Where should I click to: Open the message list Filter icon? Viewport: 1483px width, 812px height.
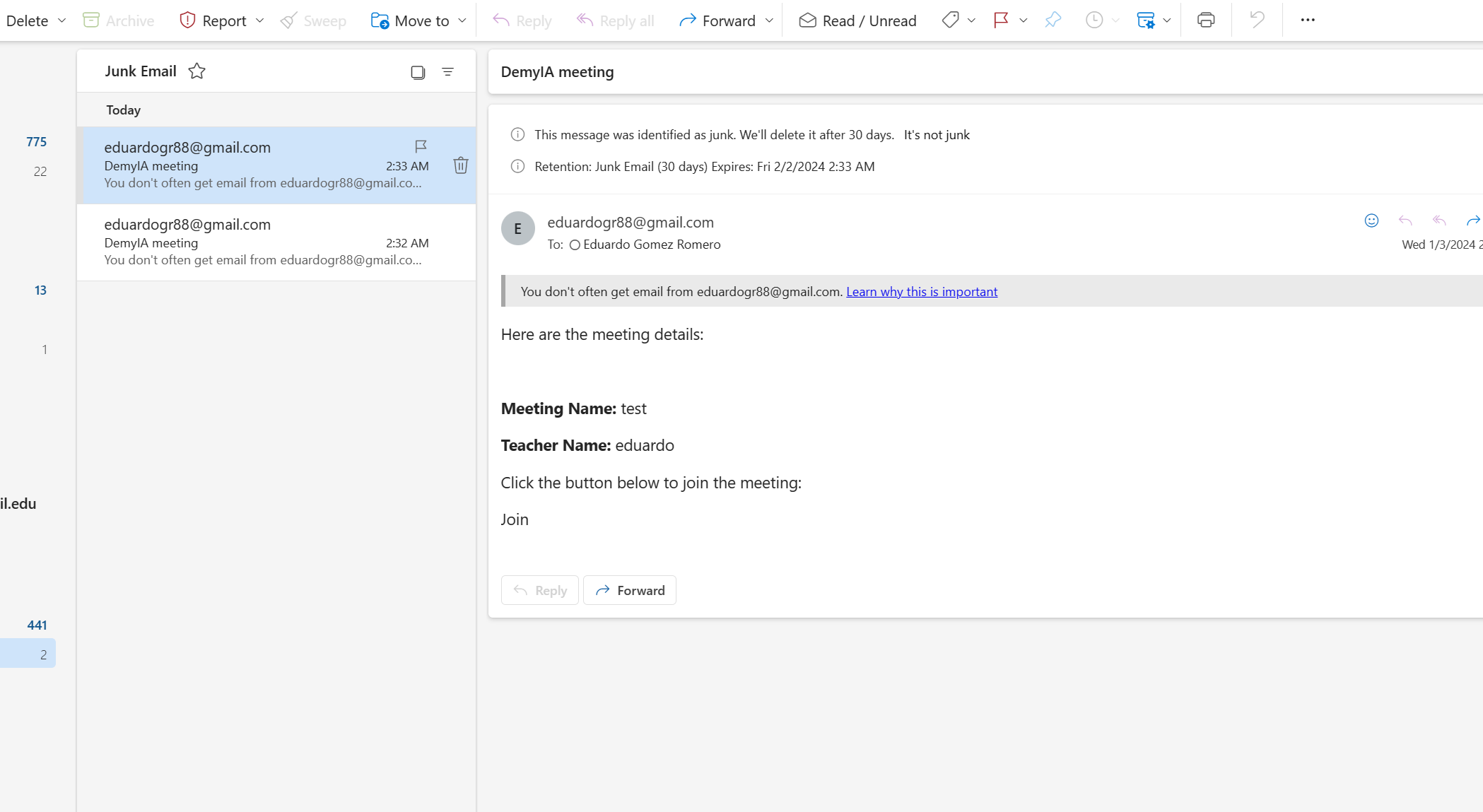[x=448, y=72]
